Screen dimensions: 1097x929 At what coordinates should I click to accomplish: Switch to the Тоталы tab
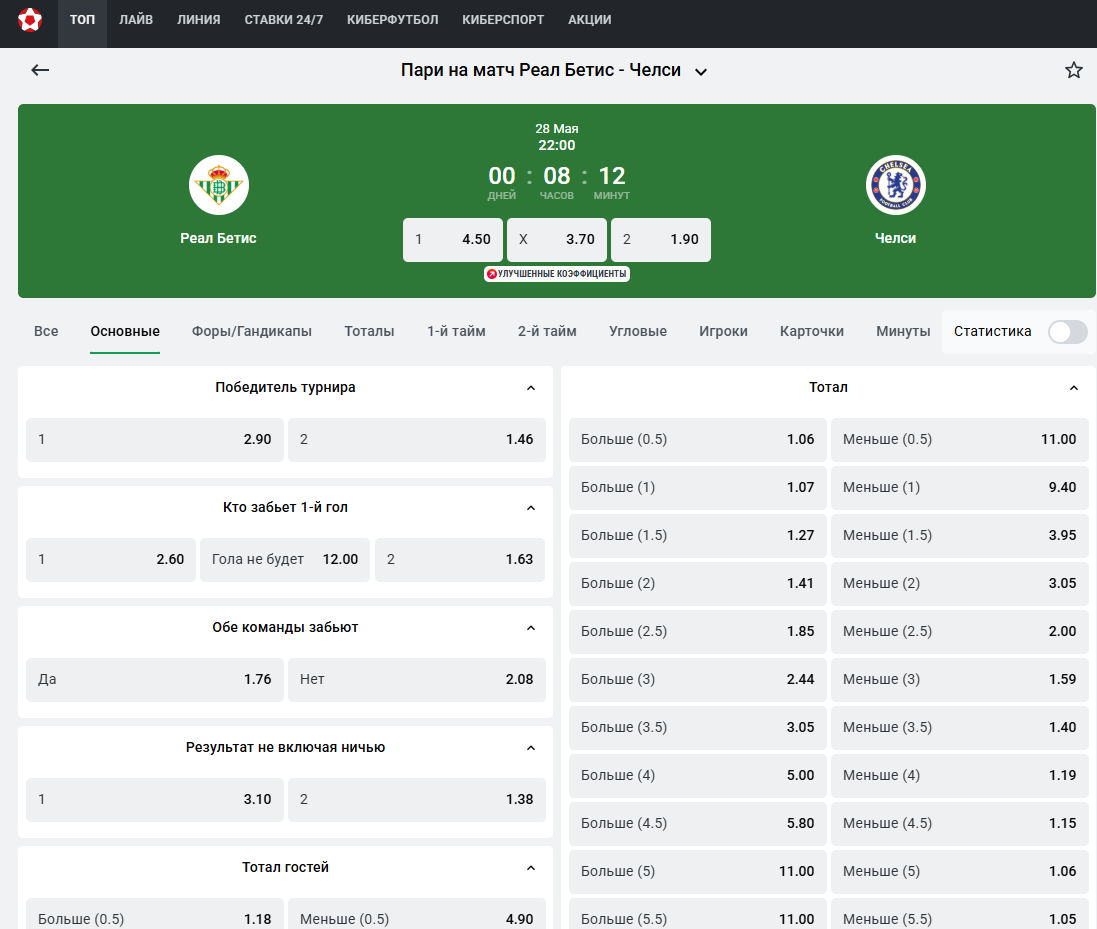tap(369, 332)
